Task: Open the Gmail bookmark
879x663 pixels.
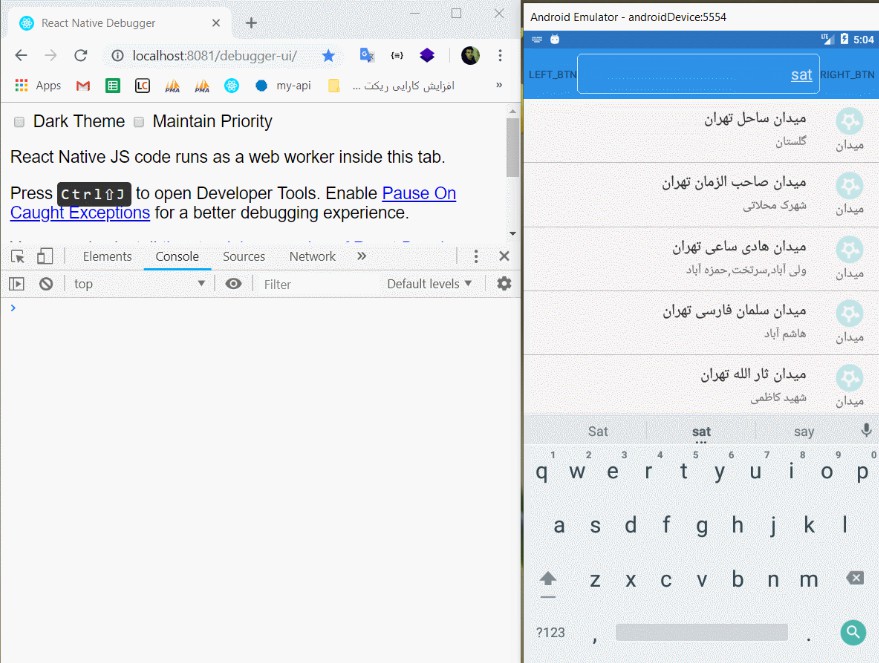Action: [x=83, y=86]
